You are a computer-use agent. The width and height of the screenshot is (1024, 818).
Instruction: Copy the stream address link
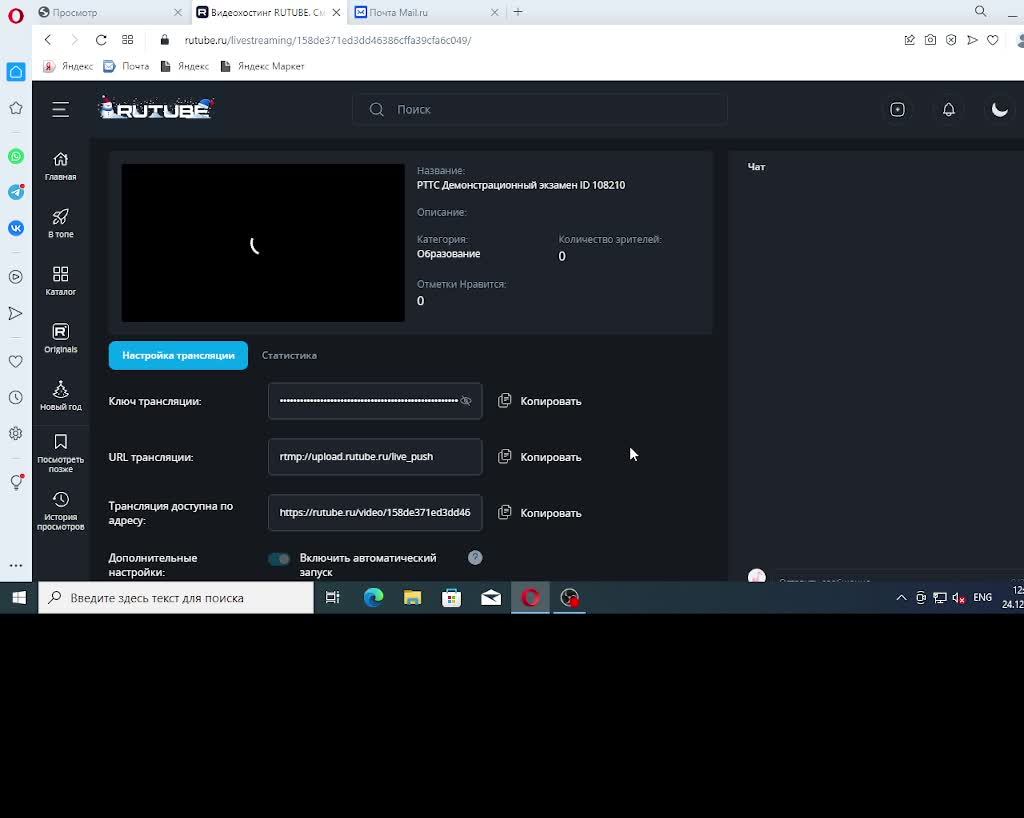click(539, 513)
